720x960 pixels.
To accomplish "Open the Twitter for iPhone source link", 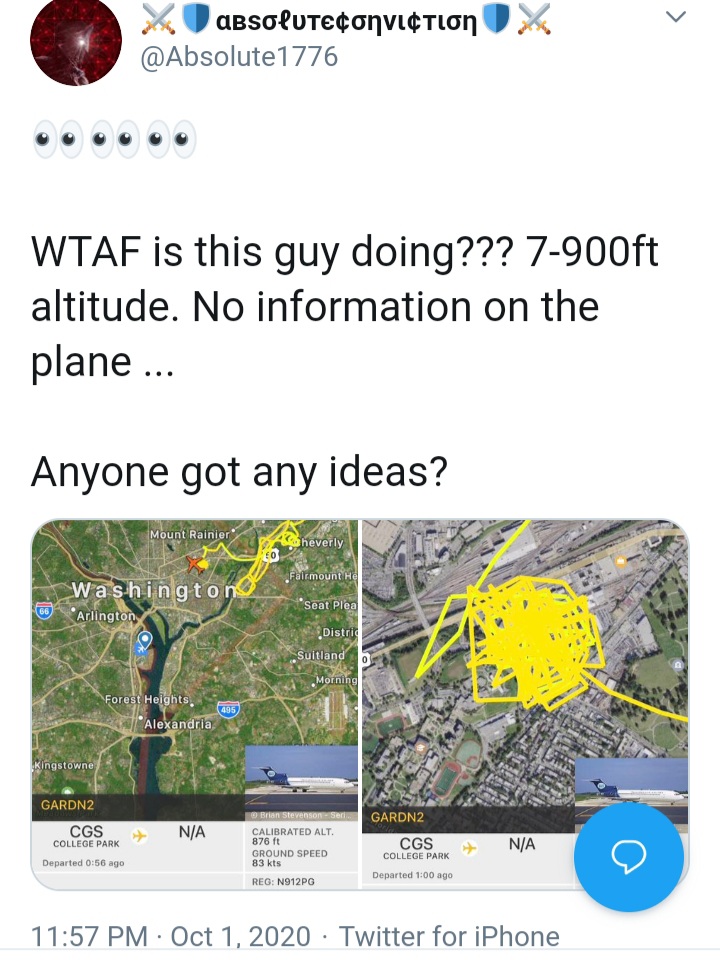I will click(x=449, y=937).
